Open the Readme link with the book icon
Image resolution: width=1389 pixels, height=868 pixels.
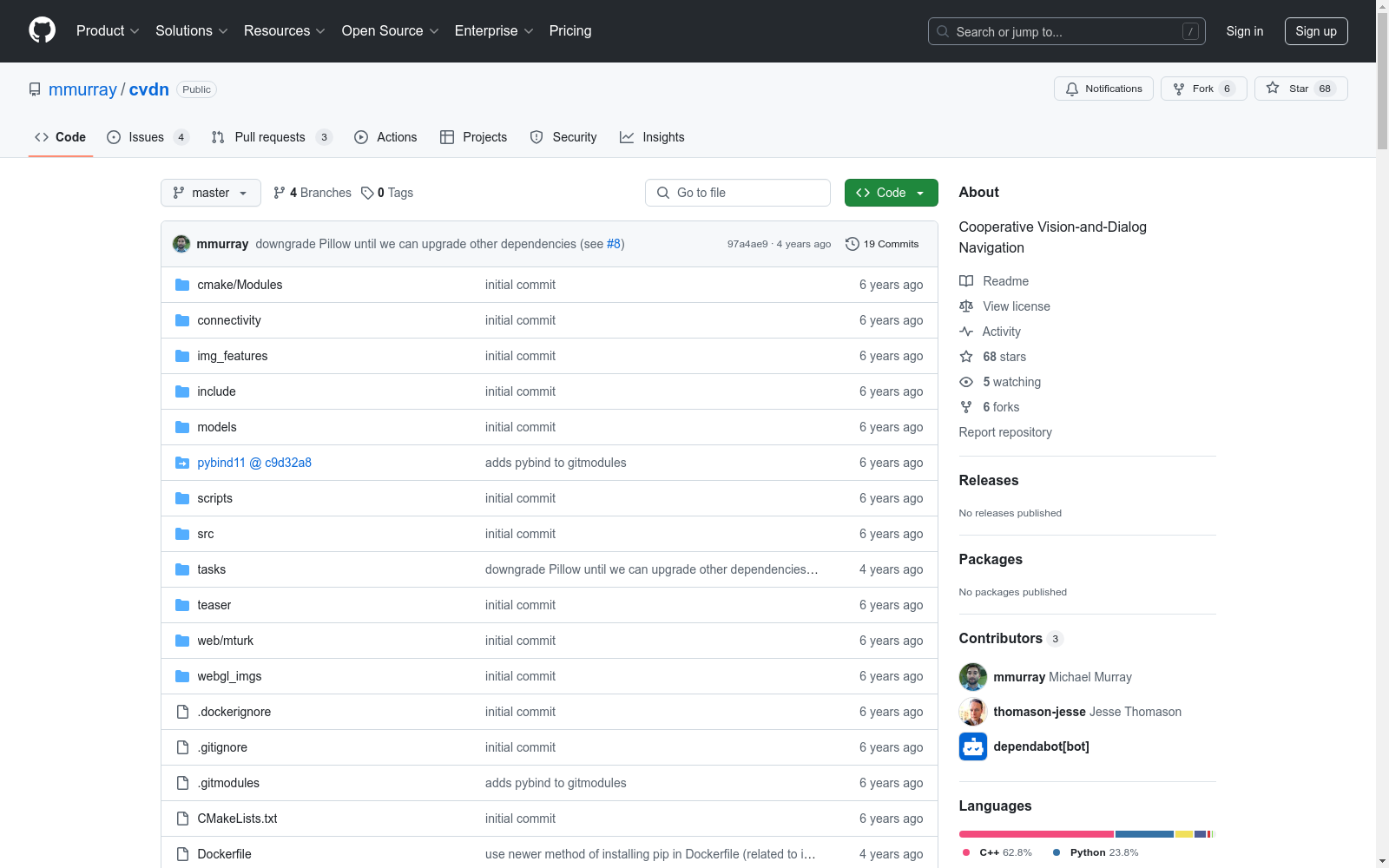click(994, 281)
